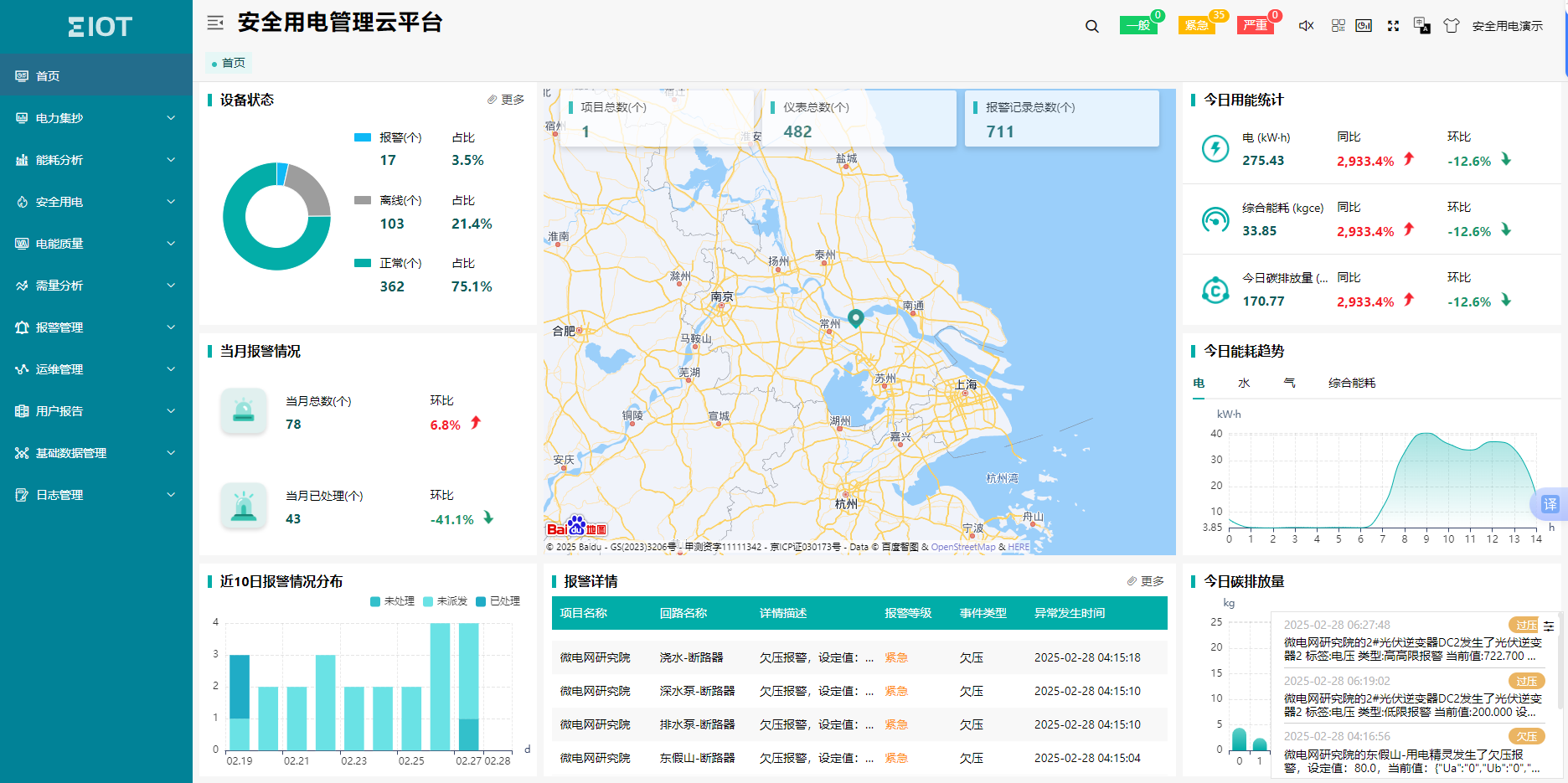
Task: Select the 首页 breadcrumb tab
Action: [229, 63]
